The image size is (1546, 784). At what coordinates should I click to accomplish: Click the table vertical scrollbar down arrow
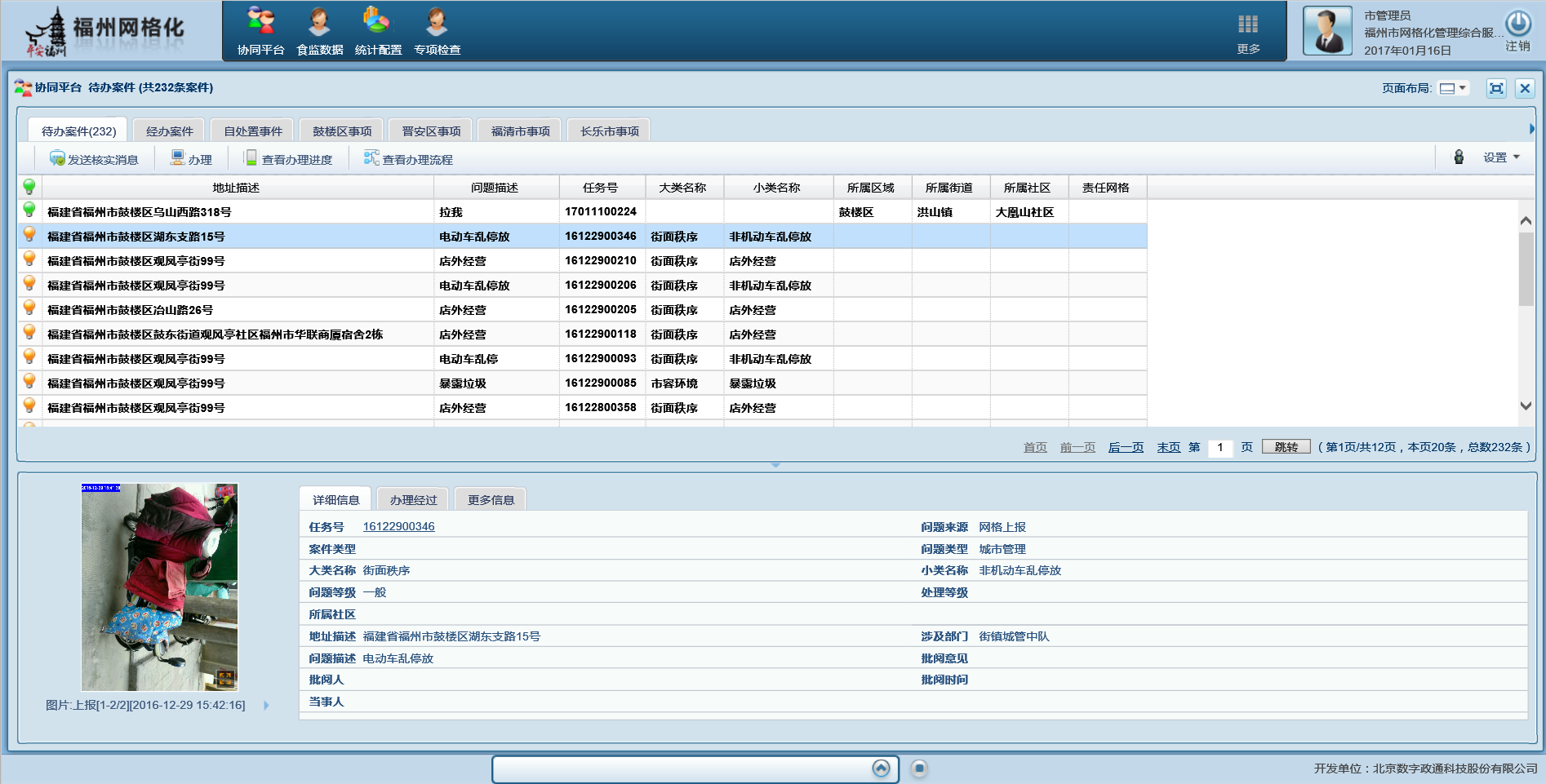click(1526, 405)
